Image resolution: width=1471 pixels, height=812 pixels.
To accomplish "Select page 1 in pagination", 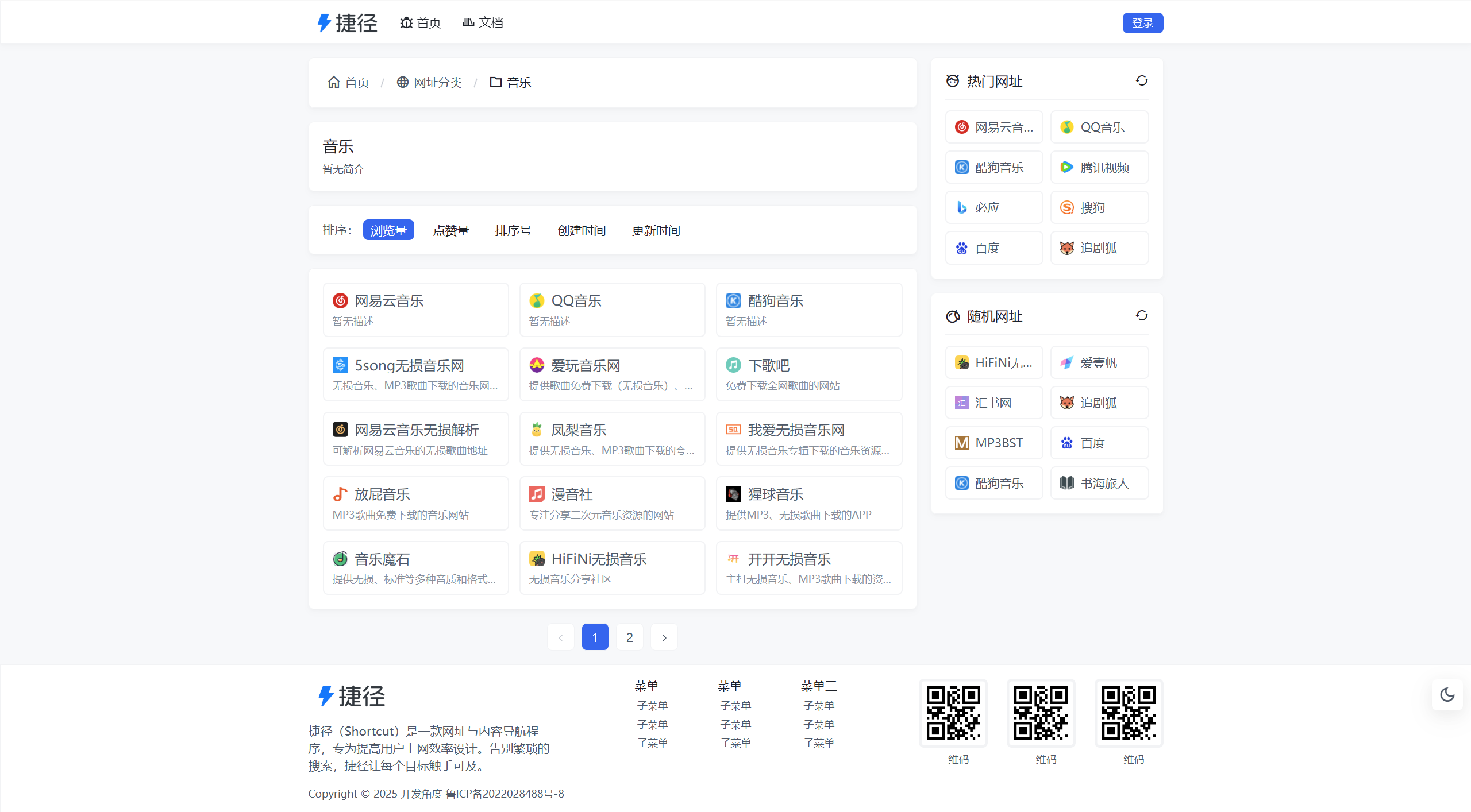I will point(595,637).
